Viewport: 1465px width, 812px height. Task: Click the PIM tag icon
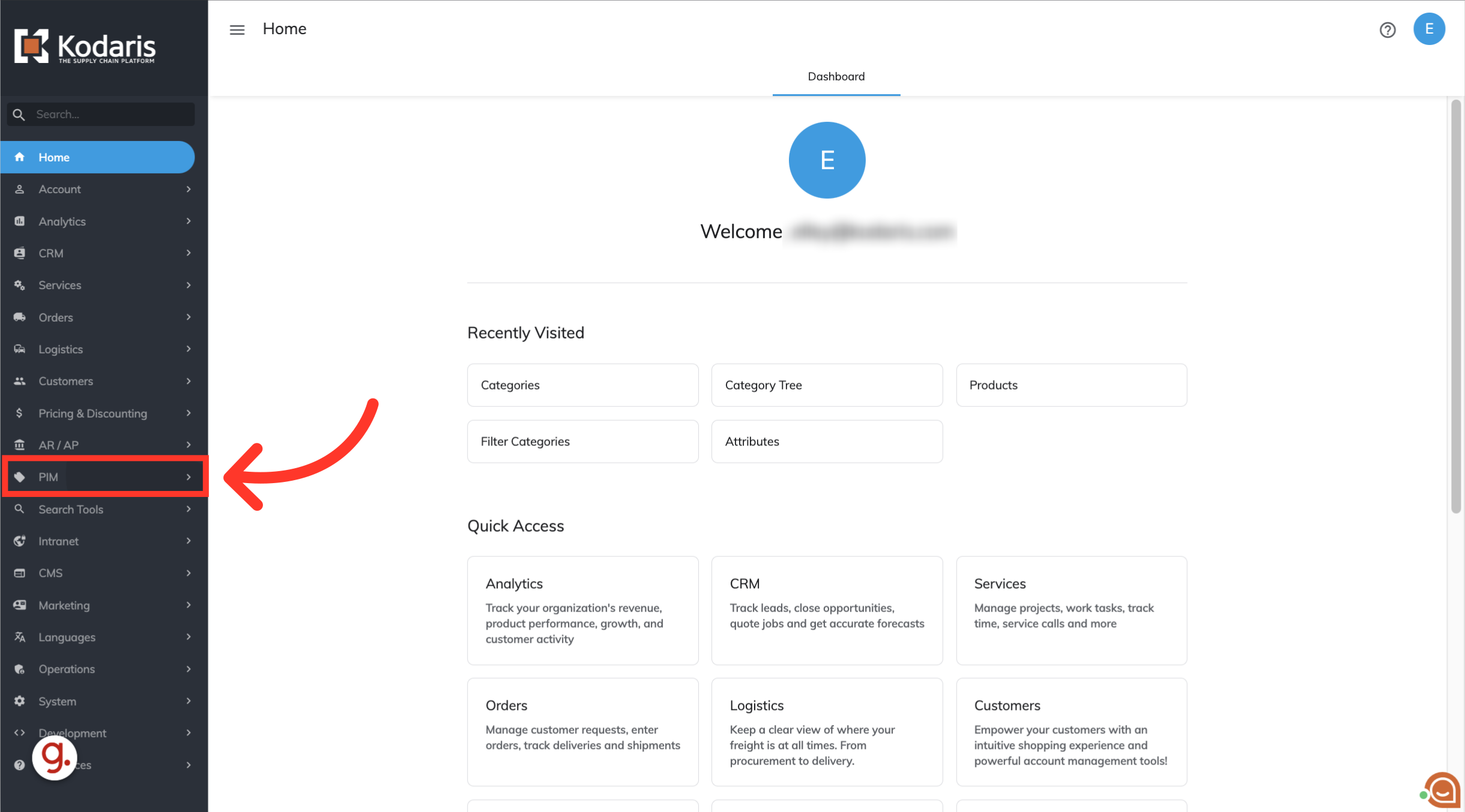pos(20,477)
